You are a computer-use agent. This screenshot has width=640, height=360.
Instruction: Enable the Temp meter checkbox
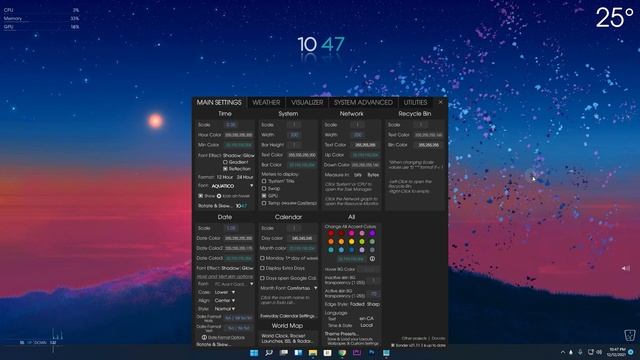pyautogui.click(x=264, y=203)
